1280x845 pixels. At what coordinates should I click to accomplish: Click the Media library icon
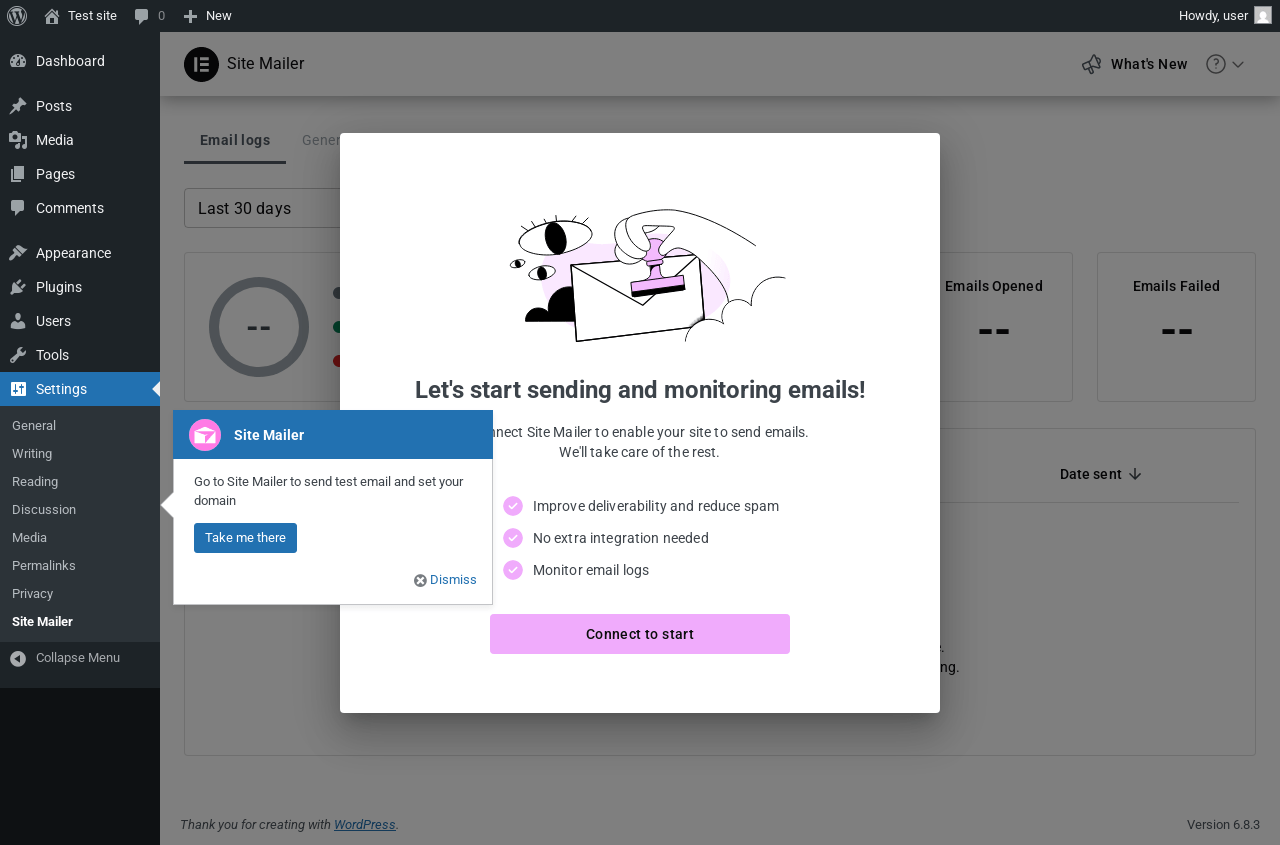tap(18, 140)
